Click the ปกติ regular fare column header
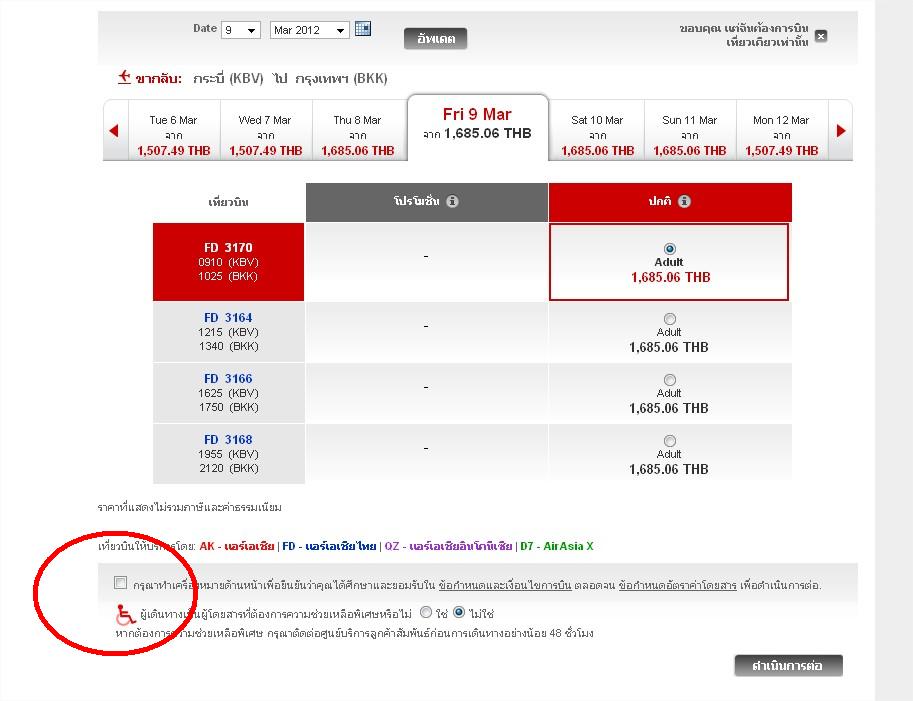 tap(670, 202)
